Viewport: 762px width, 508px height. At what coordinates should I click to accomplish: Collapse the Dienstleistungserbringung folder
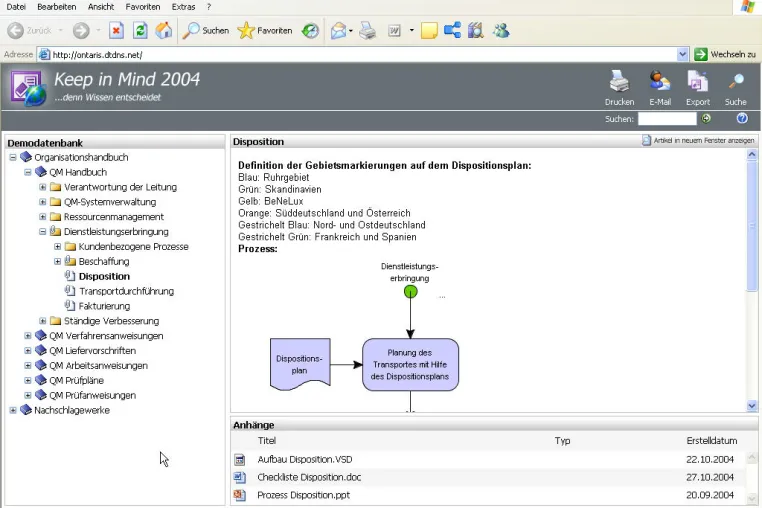[43, 232]
